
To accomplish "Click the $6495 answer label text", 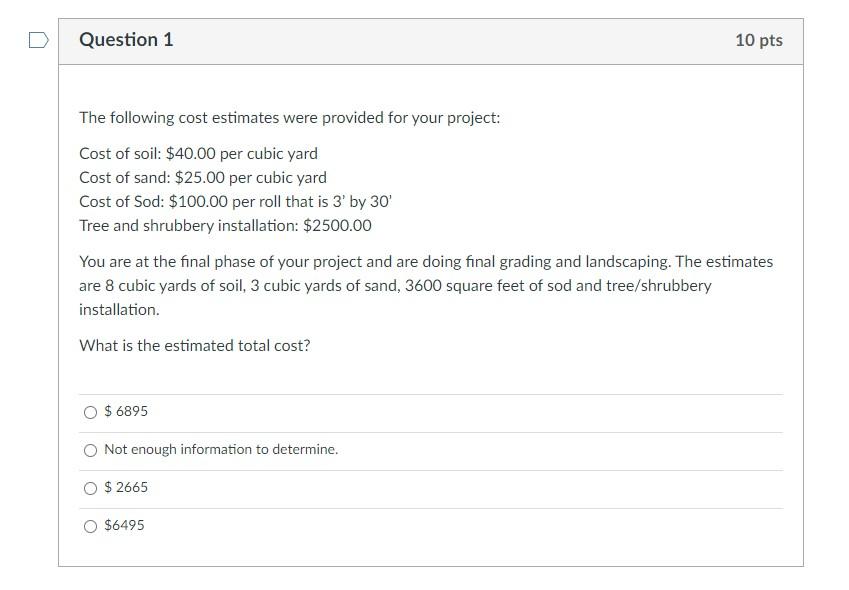I will tap(123, 525).
